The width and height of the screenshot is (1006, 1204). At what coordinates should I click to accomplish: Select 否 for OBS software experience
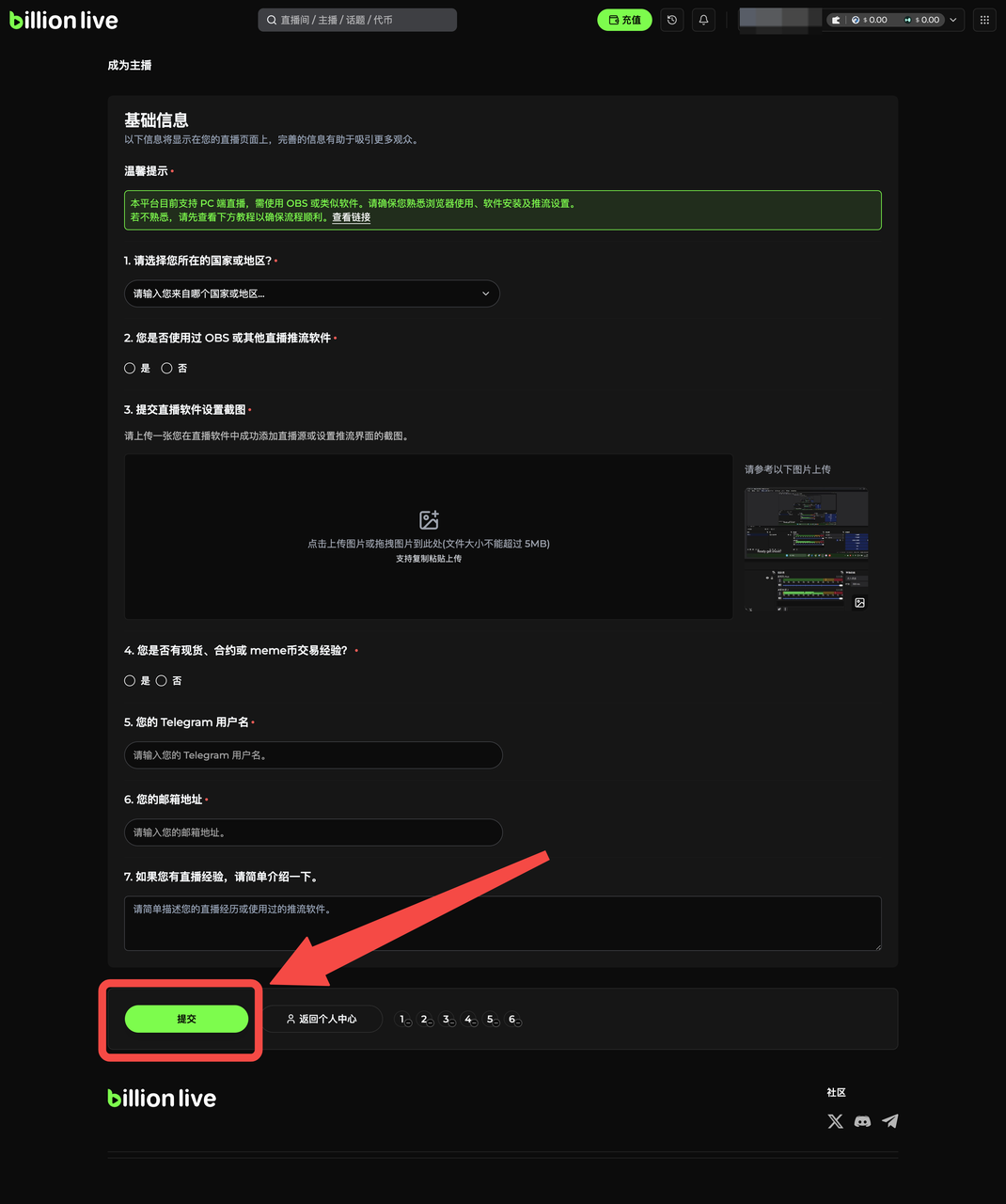(x=166, y=369)
